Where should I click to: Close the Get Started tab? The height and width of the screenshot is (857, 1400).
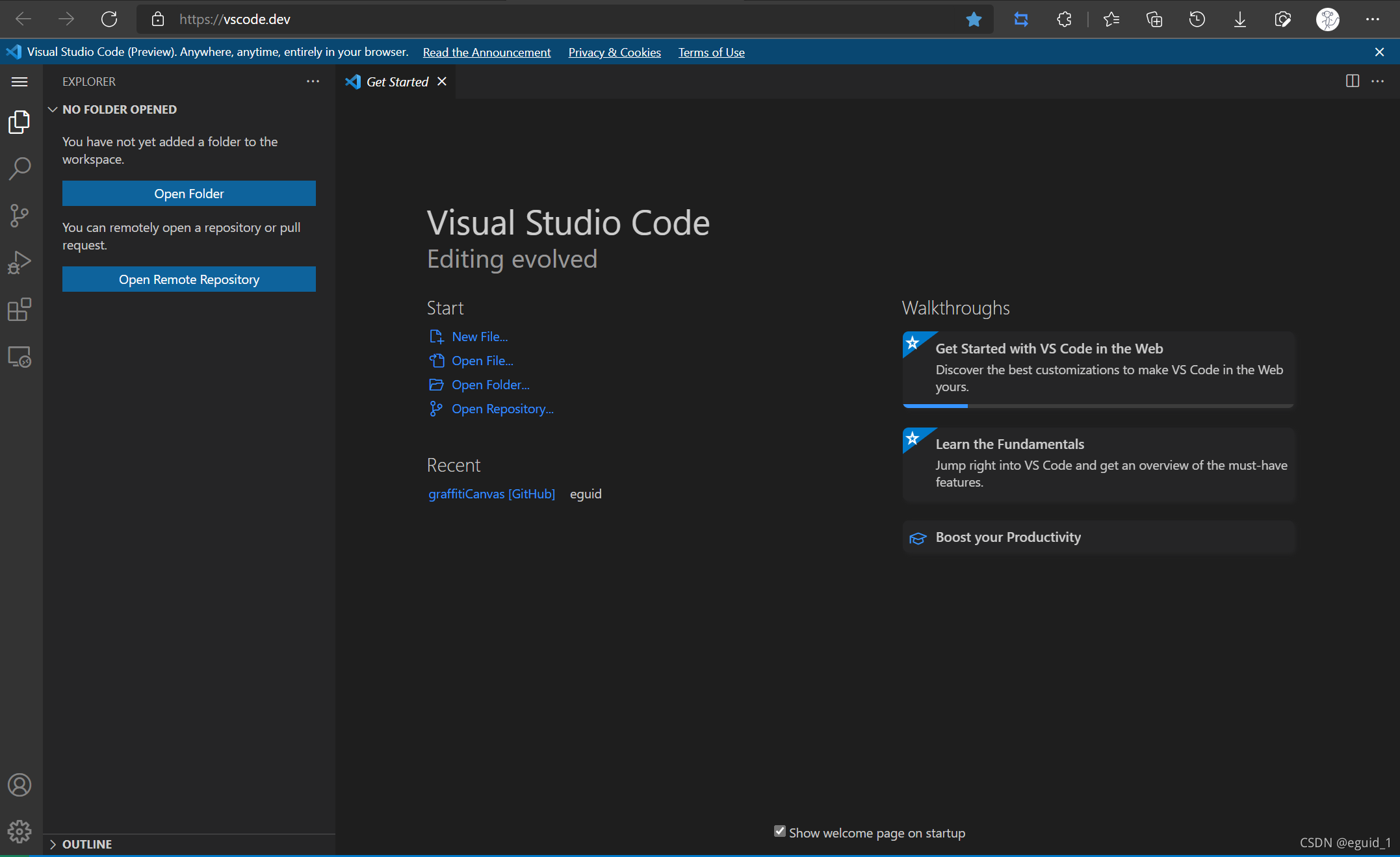point(442,81)
